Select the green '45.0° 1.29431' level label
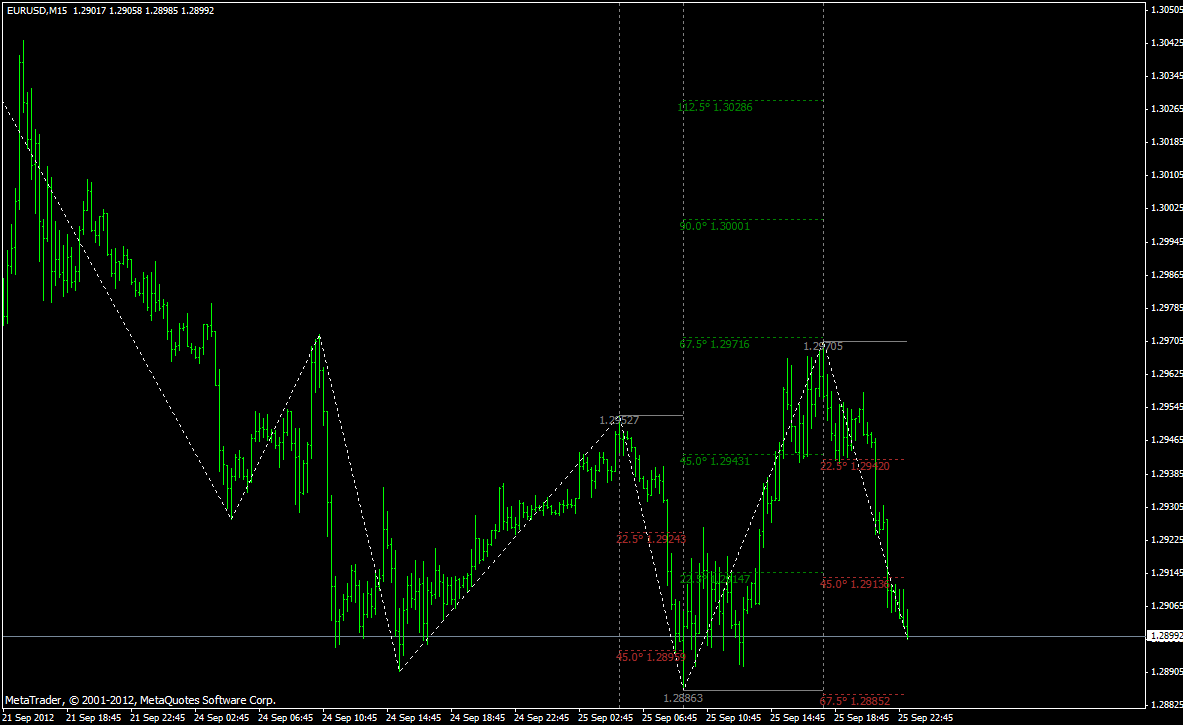Screen dimensions: 1183x725 pyautogui.click(x=715, y=461)
